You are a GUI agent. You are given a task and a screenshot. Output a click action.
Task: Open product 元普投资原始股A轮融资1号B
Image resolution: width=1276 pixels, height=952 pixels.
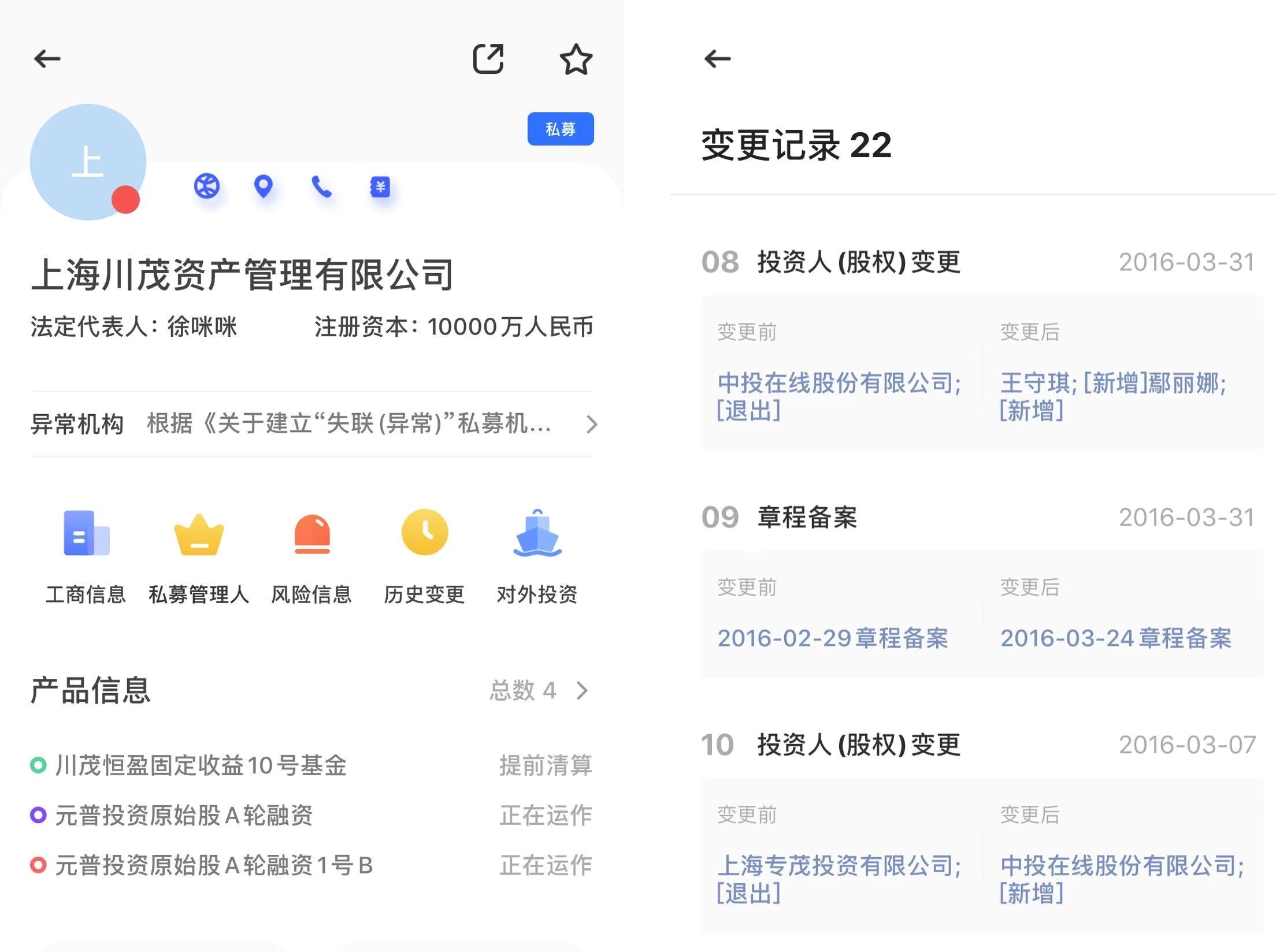tap(214, 865)
